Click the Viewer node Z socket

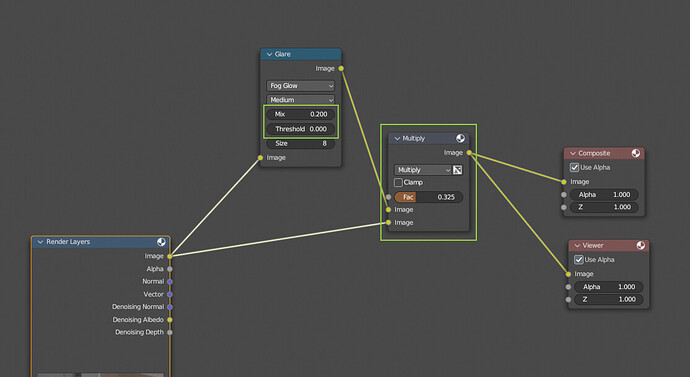point(569,300)
